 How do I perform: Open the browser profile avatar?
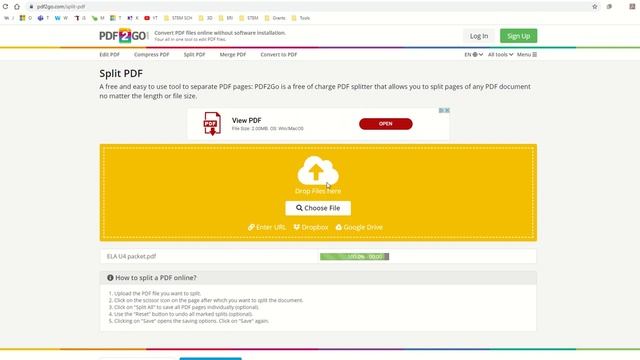click(x=632, y=7)
